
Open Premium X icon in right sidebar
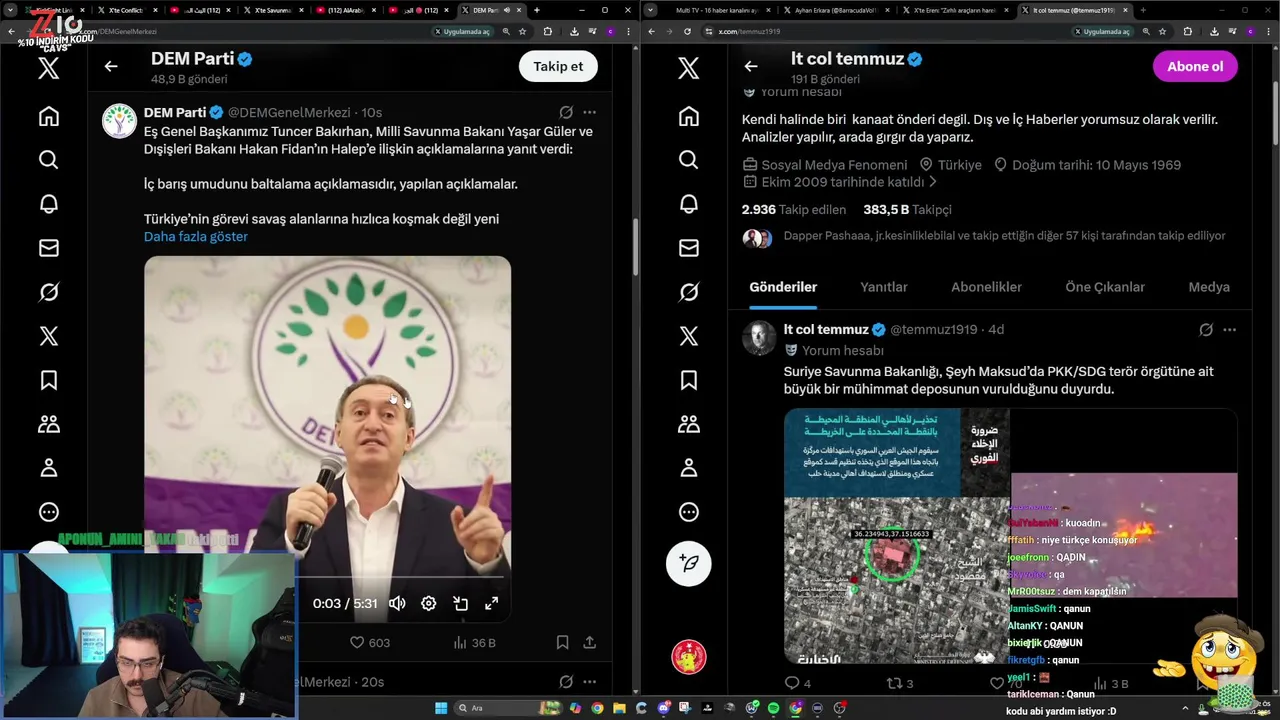tap(688, 336)
